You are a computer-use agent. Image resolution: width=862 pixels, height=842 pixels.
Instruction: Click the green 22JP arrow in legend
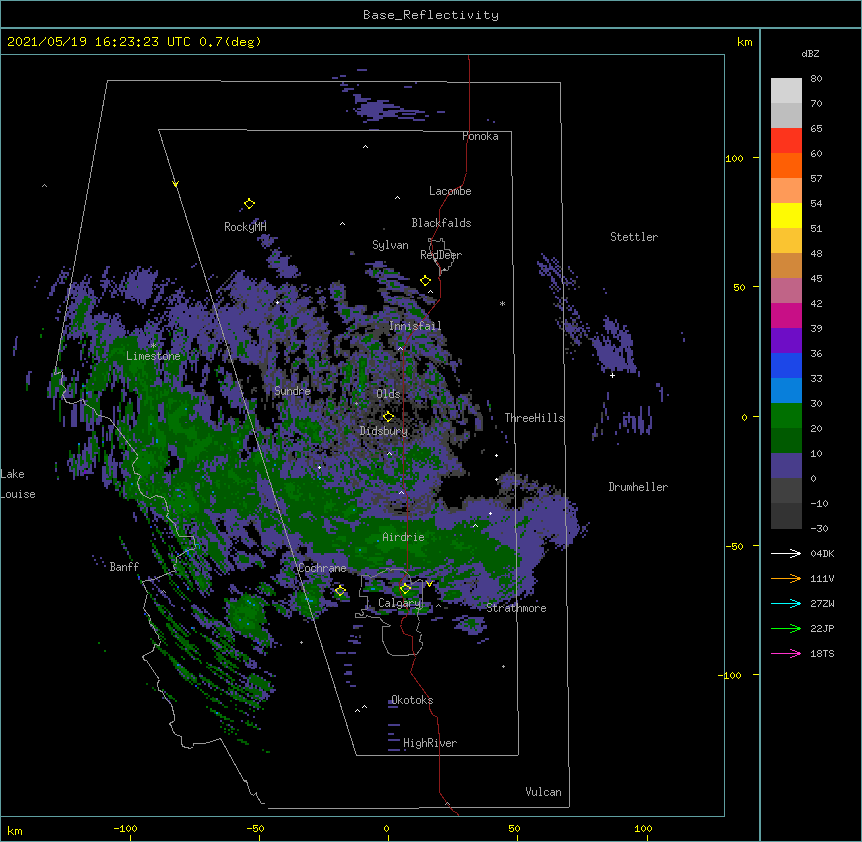coord(786,628)
